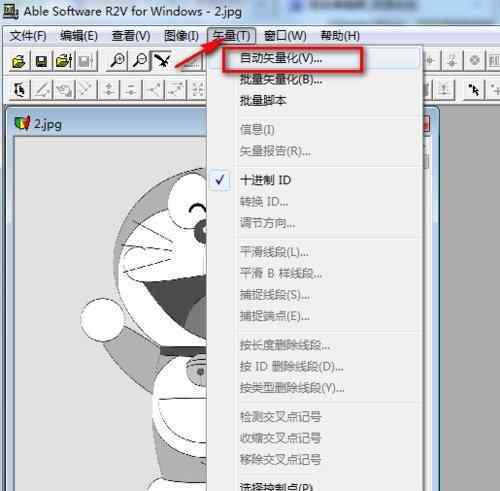
Task: Toggle the pressed line editor tool button
Action: [x=162, y=61]
